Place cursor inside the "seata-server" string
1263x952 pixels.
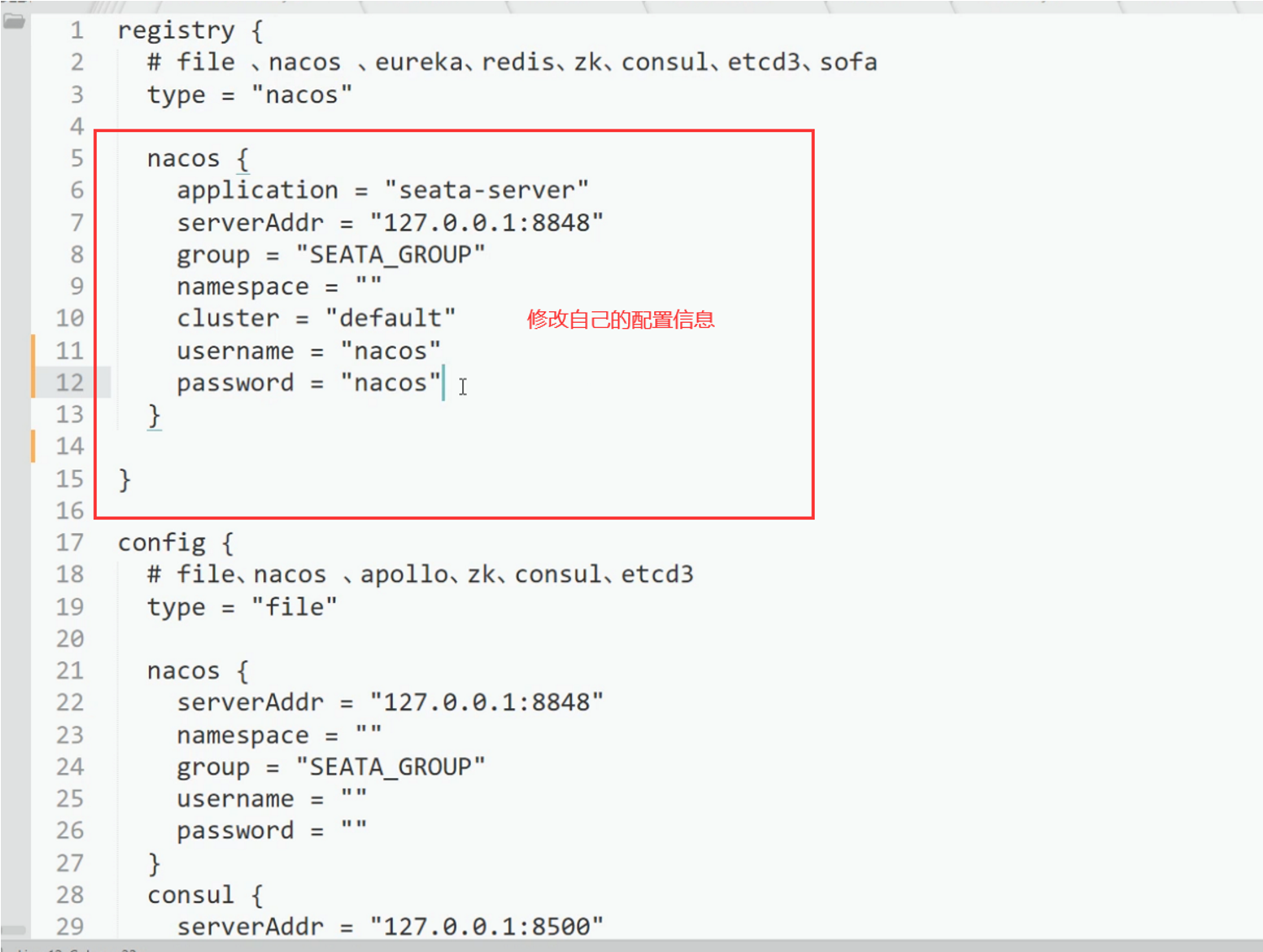486,190
